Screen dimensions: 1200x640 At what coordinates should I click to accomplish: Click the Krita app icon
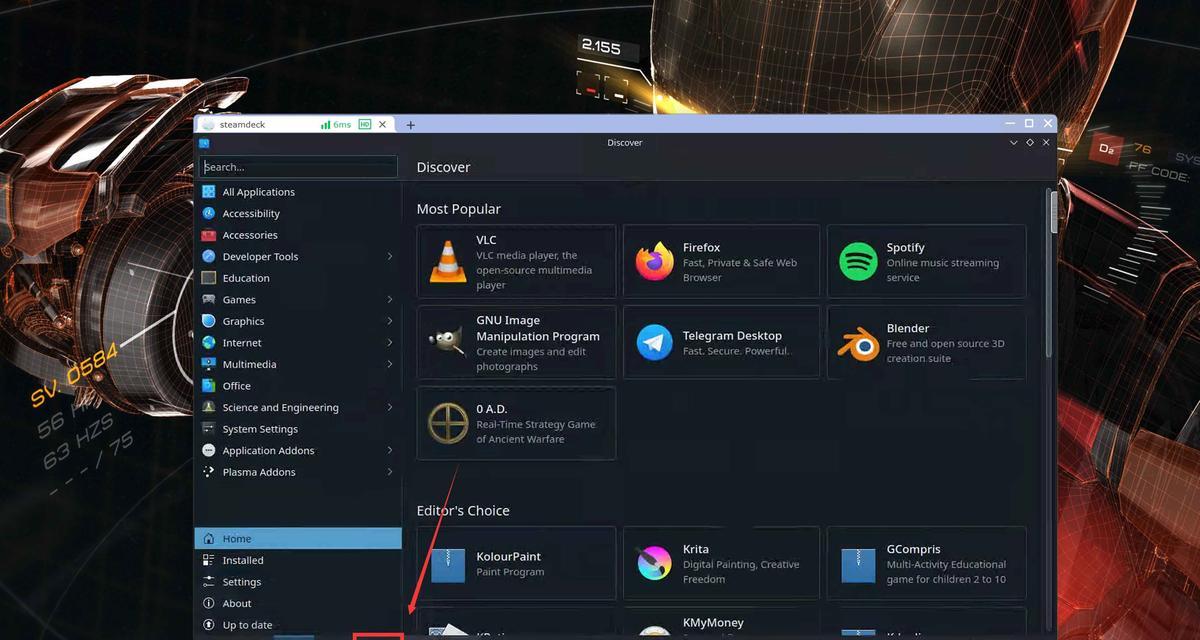click(x=655, y=564)
